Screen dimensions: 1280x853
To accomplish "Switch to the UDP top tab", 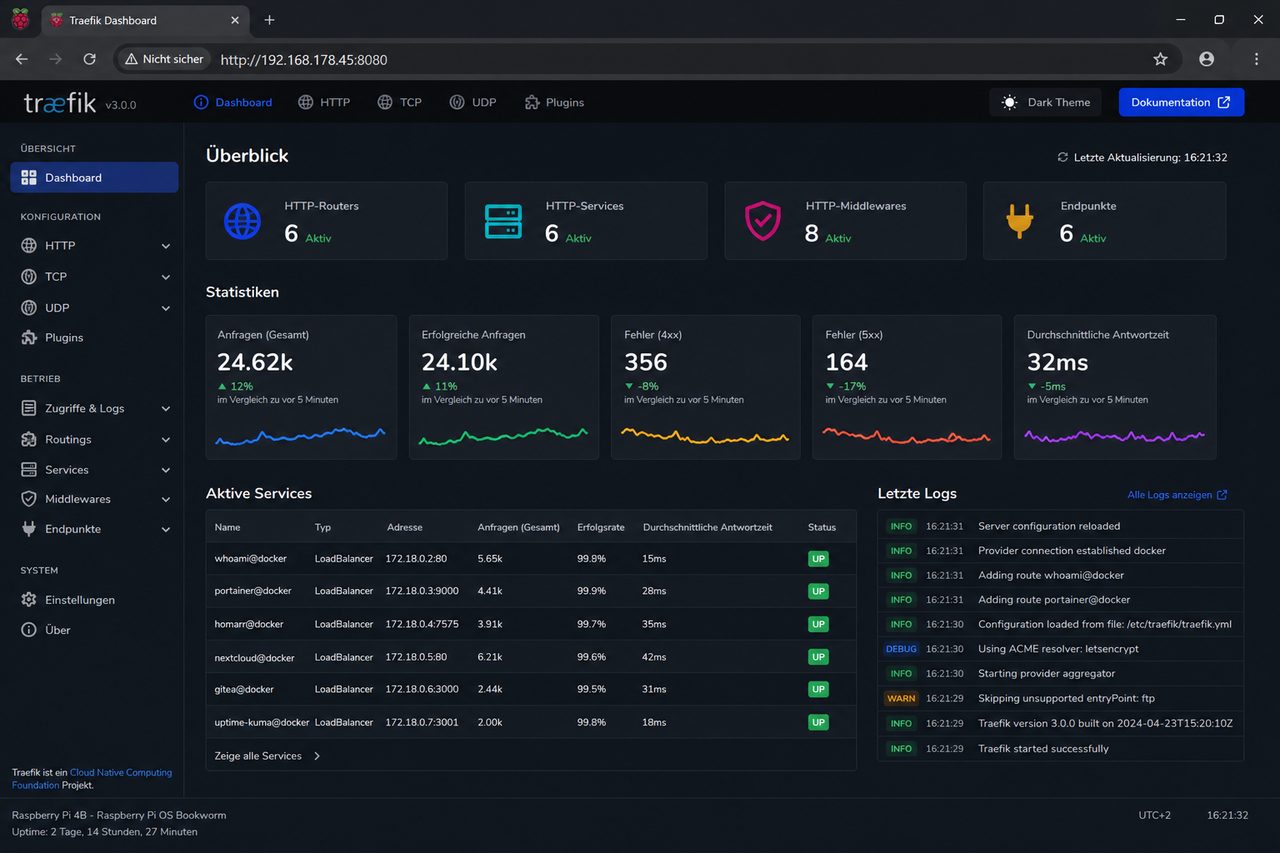I will 473,102.
